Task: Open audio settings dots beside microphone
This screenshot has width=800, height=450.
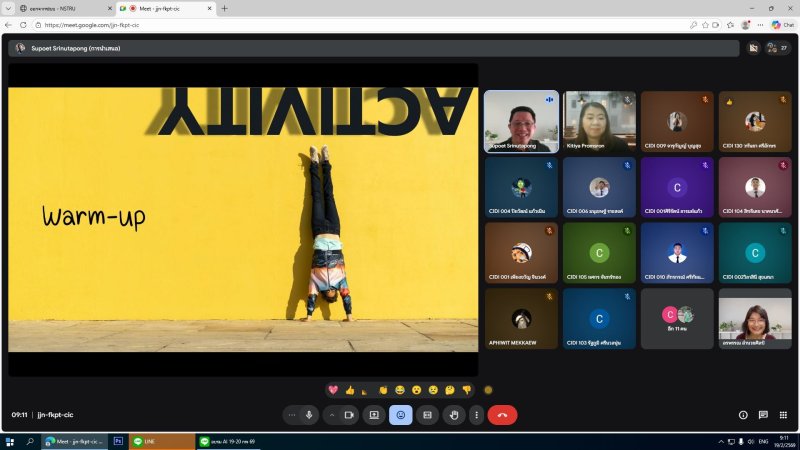Action: point(292,414)
